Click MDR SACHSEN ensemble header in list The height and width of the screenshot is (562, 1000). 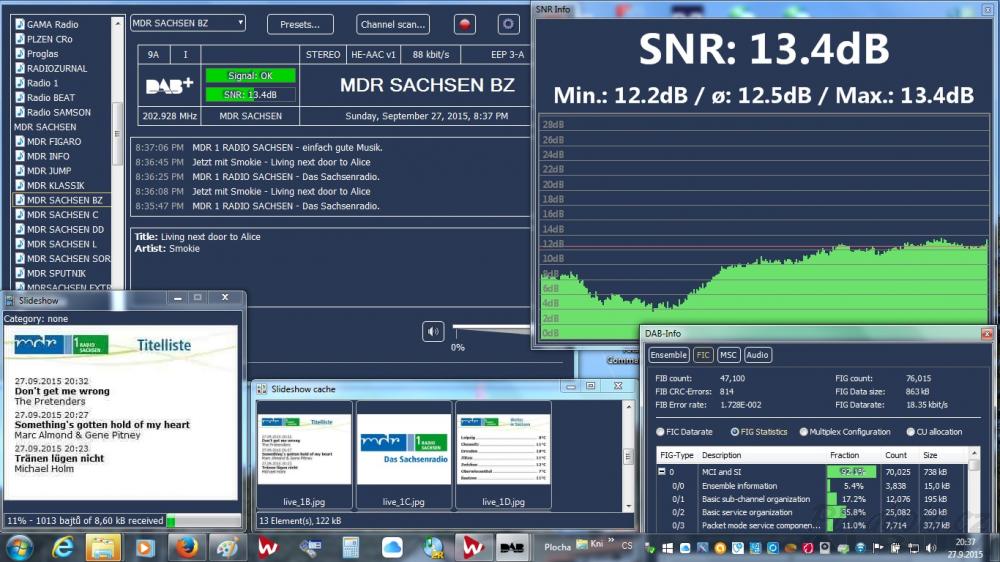[45, 127]
